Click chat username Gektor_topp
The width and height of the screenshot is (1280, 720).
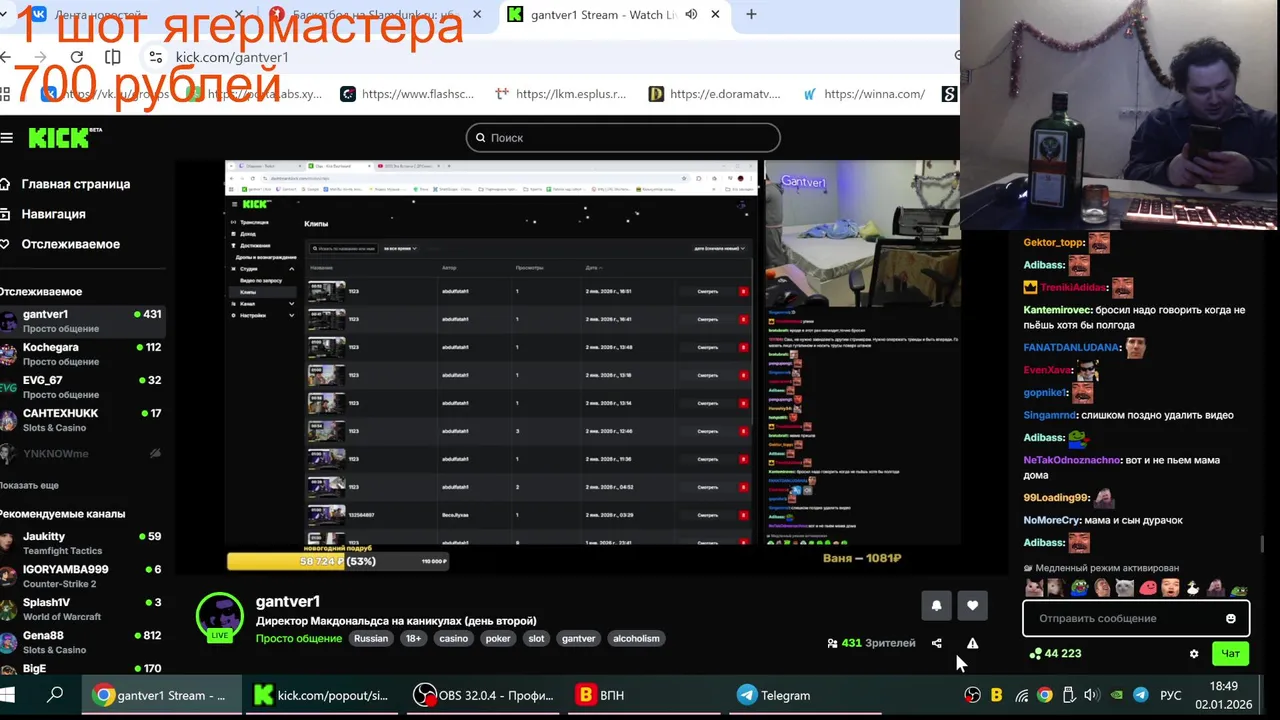(1054, 242)
